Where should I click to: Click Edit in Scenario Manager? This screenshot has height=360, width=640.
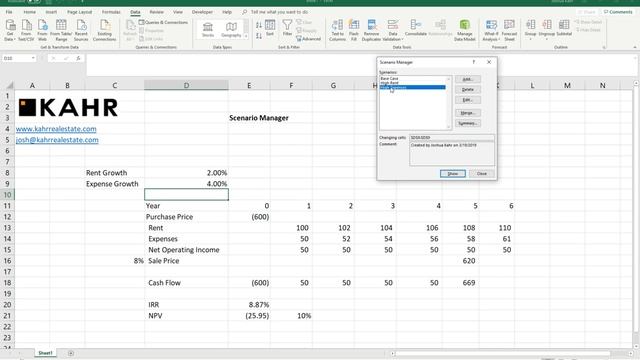tap(468, 100)
